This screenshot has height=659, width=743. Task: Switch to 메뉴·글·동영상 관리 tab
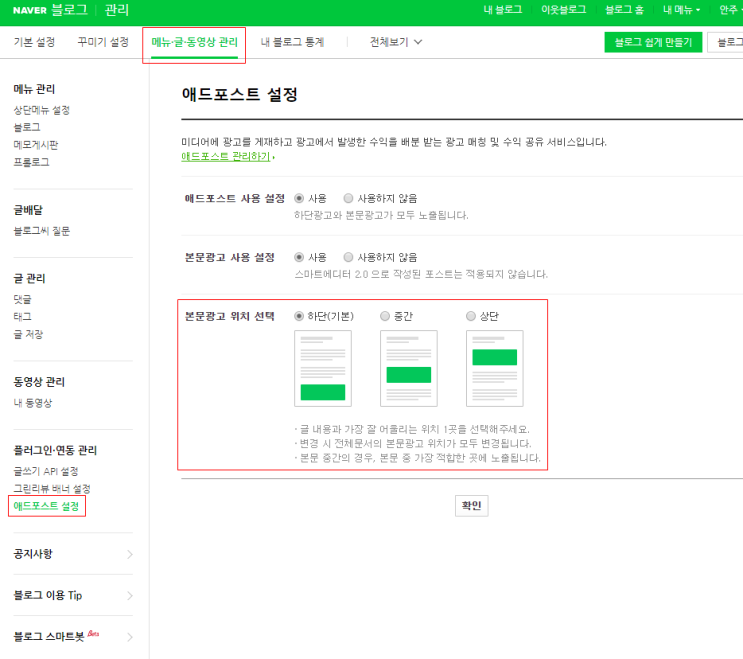(194, 42)
